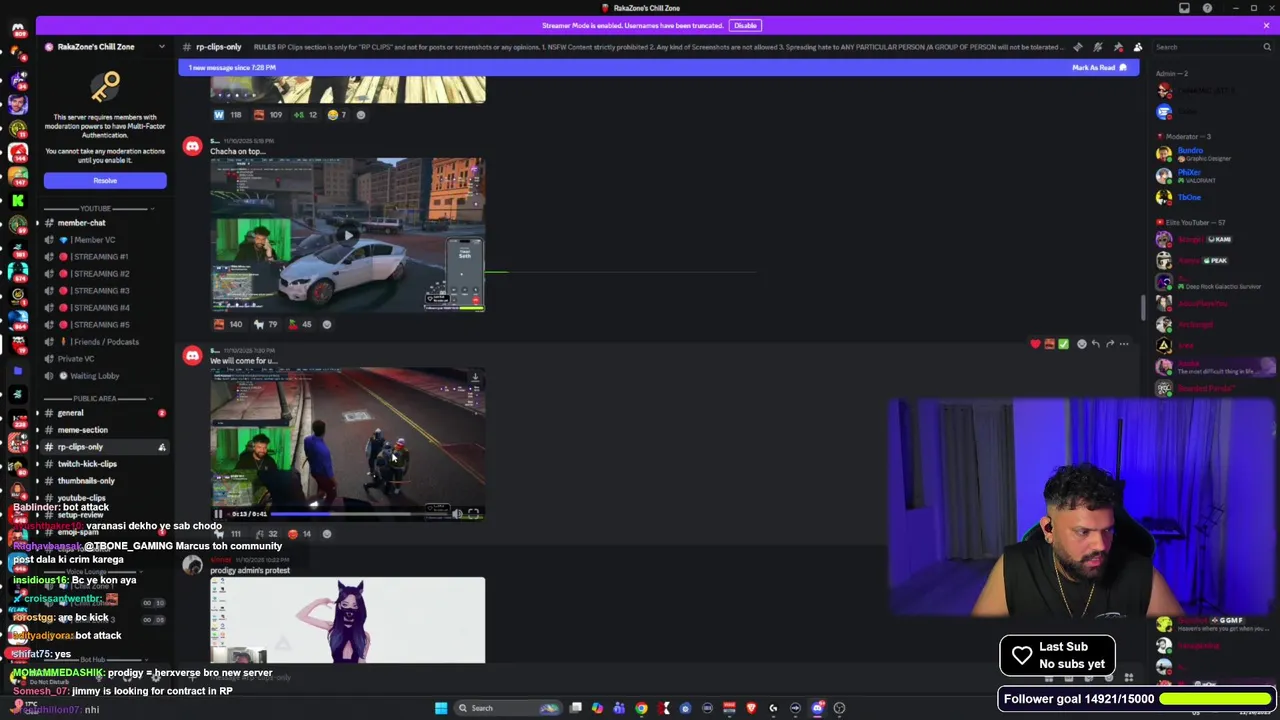Viewport: 1280px width, 720px height.
Task: Open Chrome from Windows taskbar
Action: point(641,708)
